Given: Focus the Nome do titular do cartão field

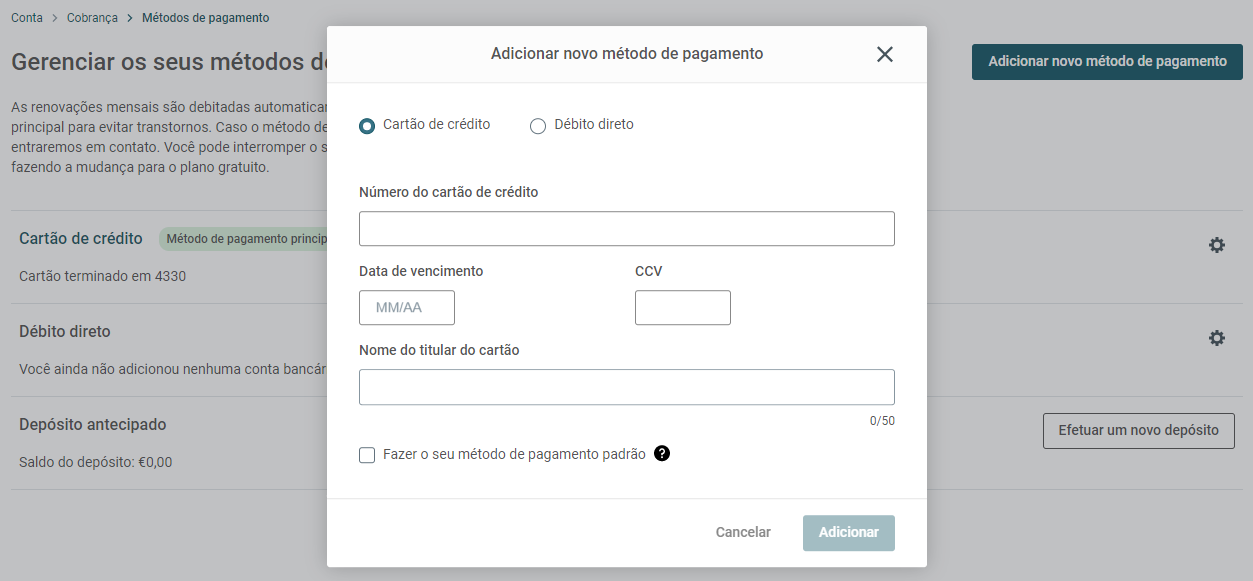Looking at the screenshot, I should click(x=627, y=387).
